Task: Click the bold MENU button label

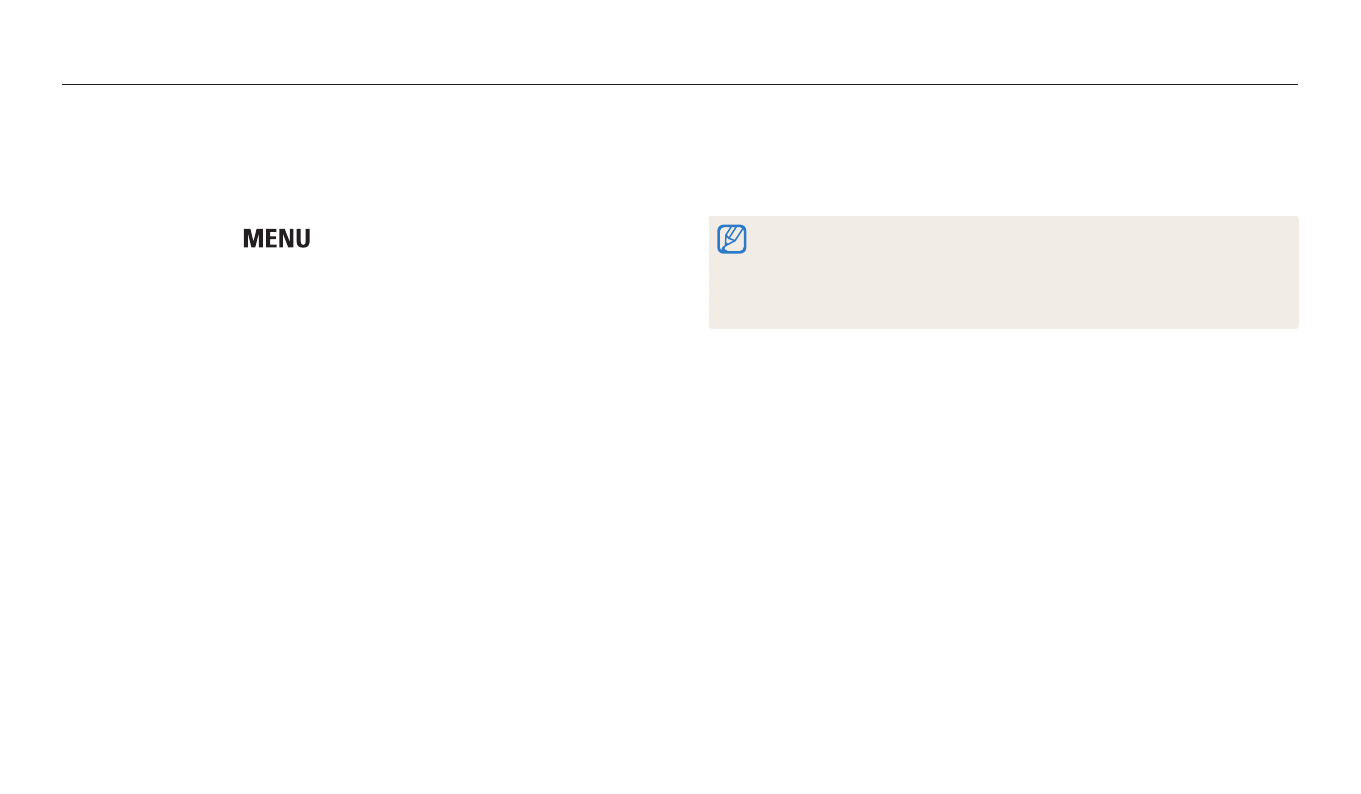Action: coord(276,239)
